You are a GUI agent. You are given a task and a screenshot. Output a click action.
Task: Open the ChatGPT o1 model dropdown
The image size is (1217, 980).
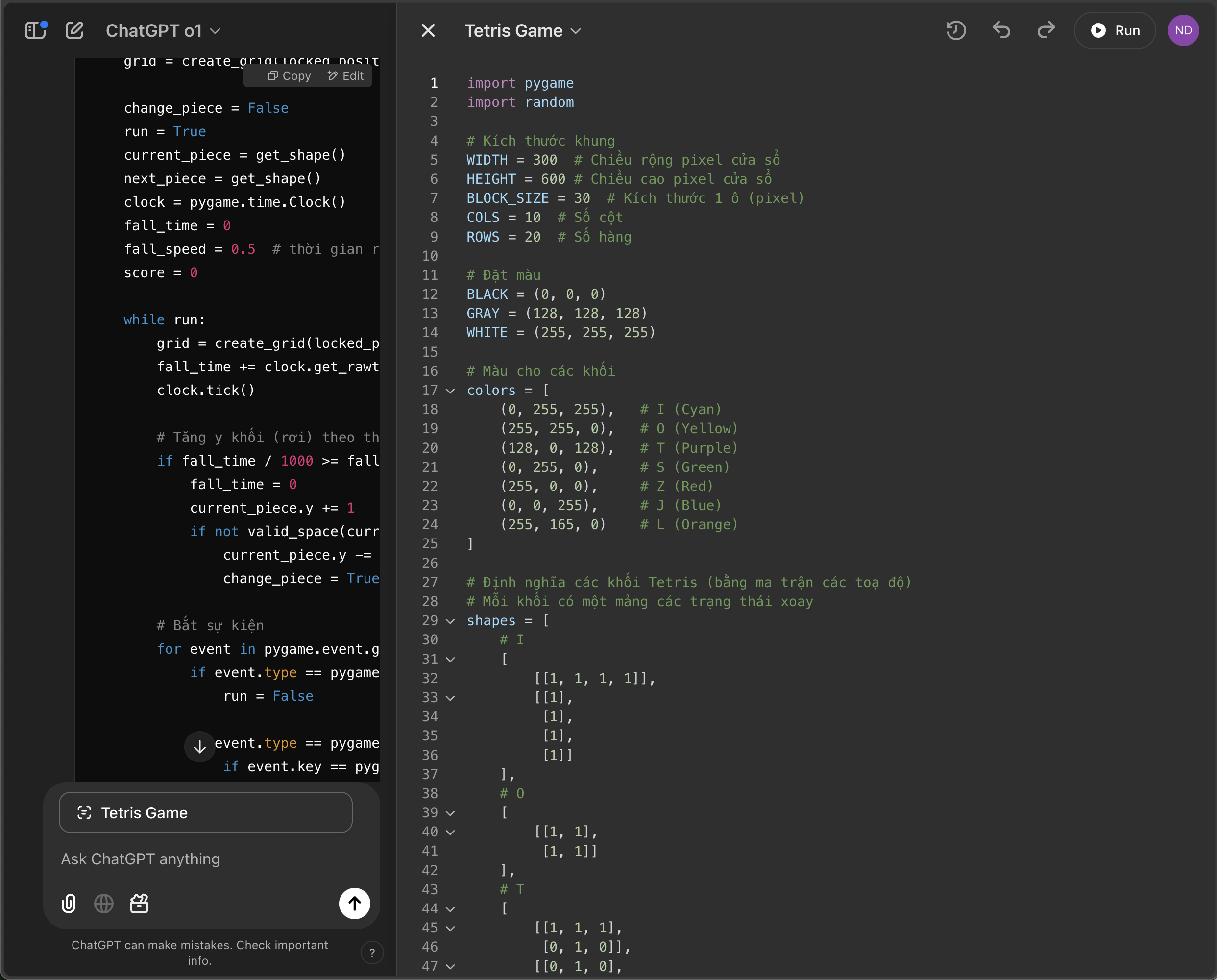pyautogui.click(x=163, y=30)
